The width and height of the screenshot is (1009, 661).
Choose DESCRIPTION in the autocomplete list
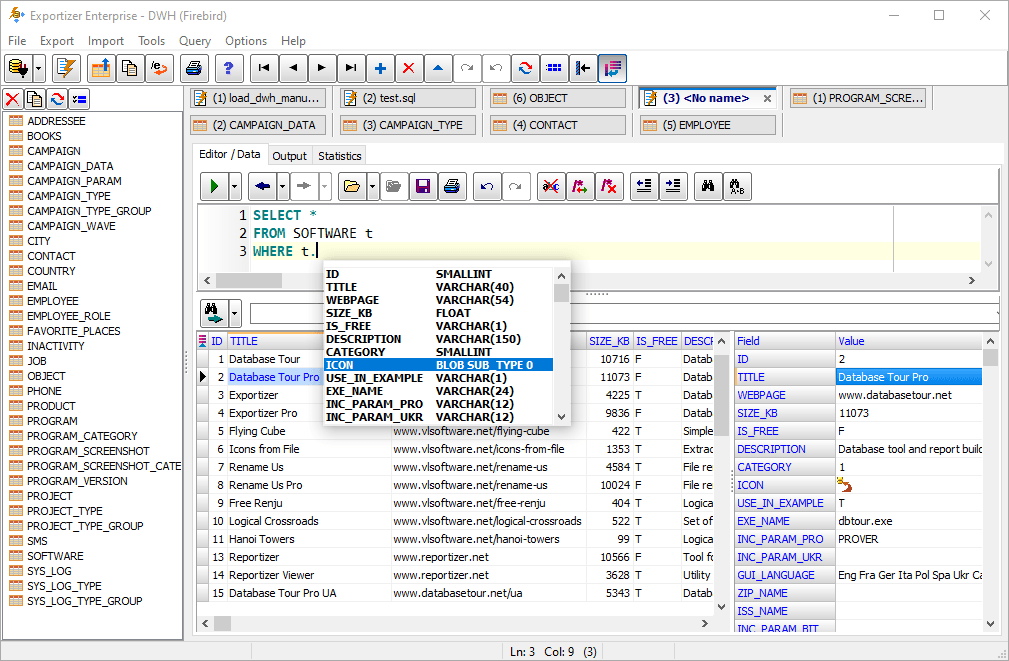[x=438, y=339]
